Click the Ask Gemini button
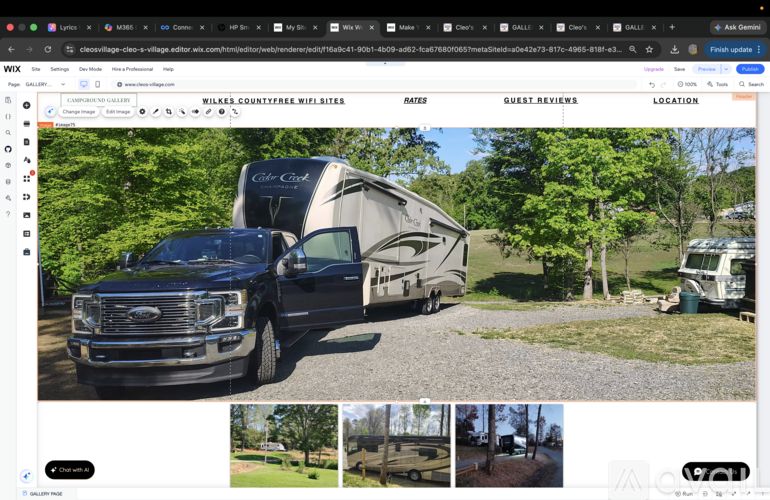770x500 pixels. [738, 28]
